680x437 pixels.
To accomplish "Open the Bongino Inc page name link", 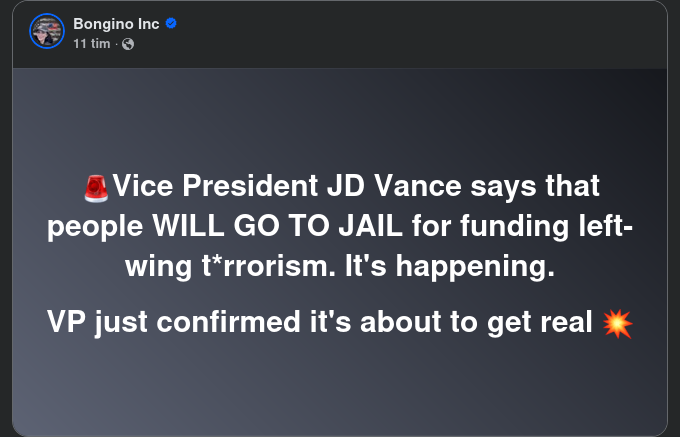I will 116,23.
